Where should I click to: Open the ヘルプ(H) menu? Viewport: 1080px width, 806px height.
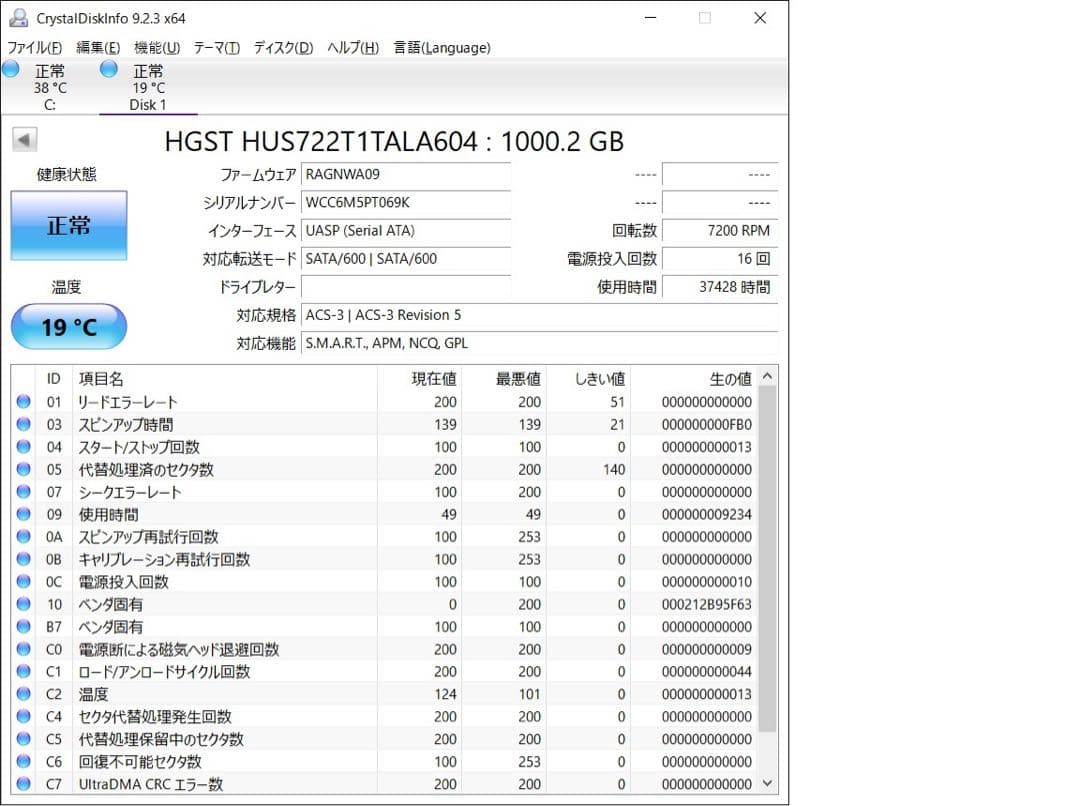coord(353,48)
